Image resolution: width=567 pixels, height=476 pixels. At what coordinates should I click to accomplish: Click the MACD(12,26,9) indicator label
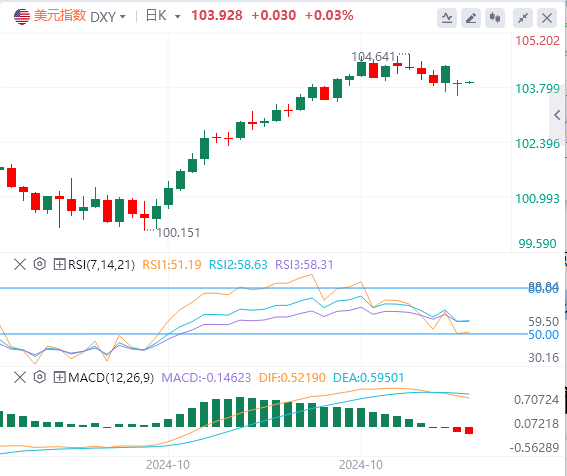111,377
